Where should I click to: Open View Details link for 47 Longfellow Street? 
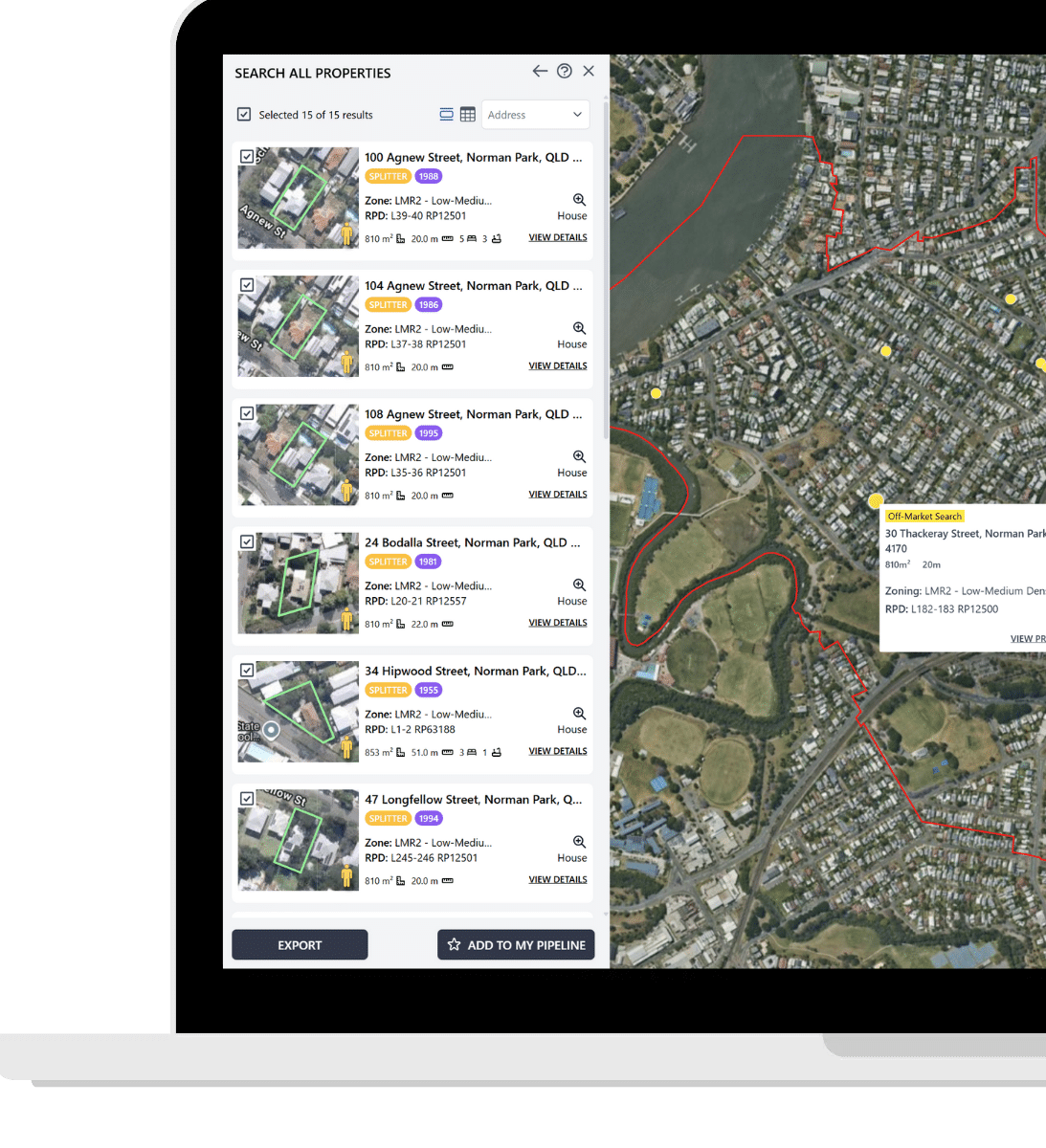click(557, 880)
